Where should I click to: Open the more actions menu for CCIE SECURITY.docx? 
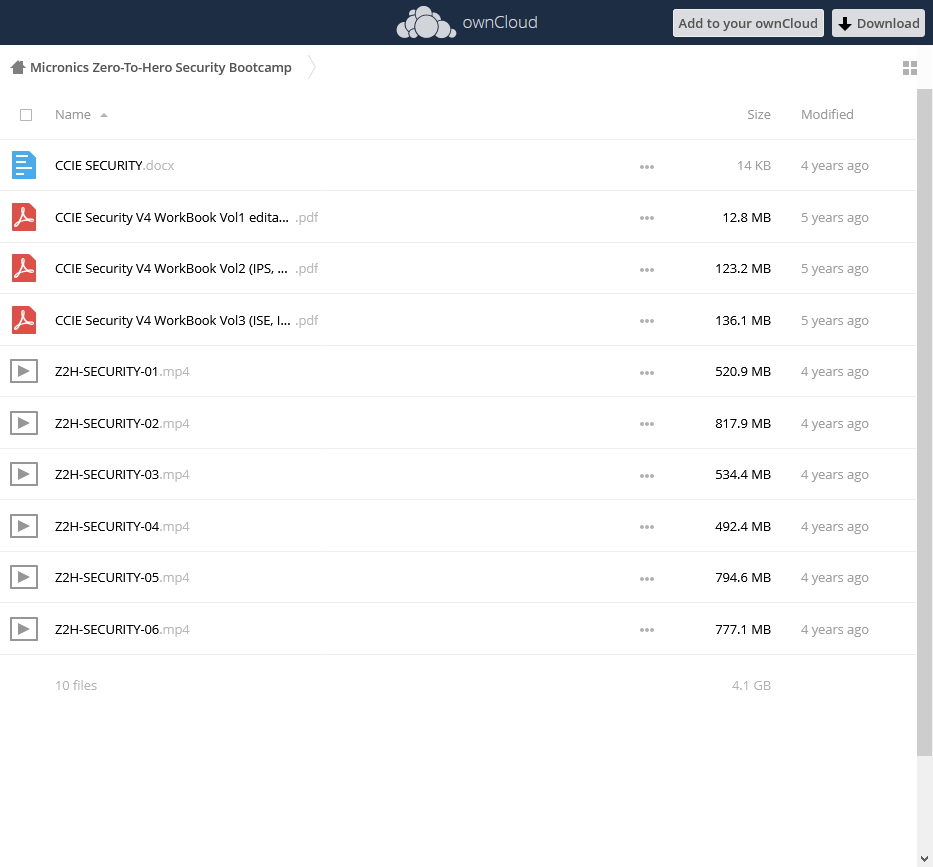point(647,167)
